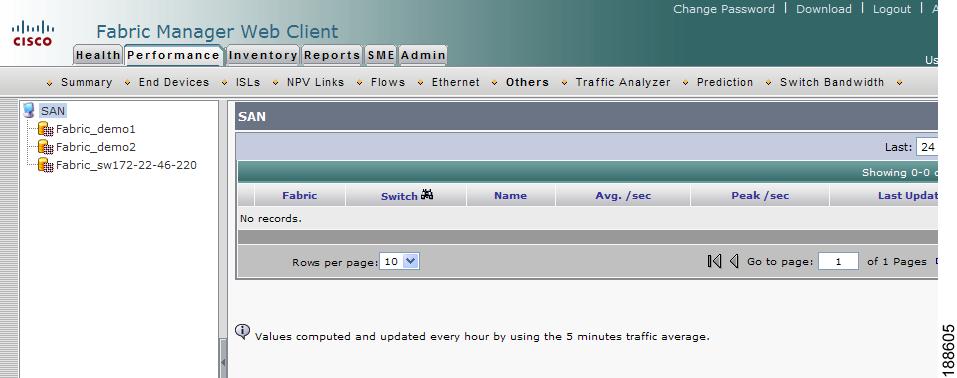Click the 'No records.' text
The image size is (957, 378).
(271, 218)
